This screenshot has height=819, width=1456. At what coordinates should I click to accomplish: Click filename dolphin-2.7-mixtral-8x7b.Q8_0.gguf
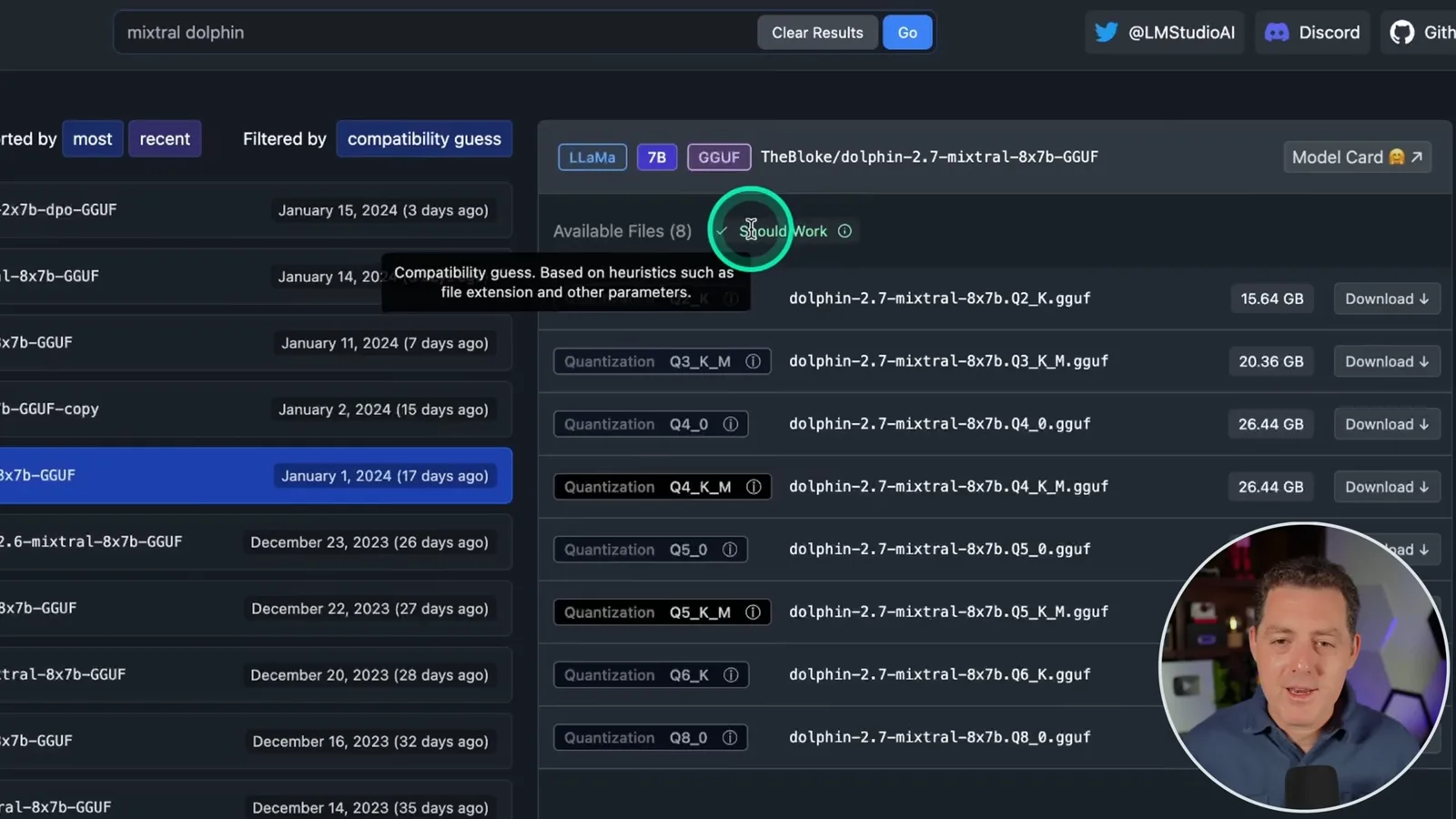click(x=939, y=738)
